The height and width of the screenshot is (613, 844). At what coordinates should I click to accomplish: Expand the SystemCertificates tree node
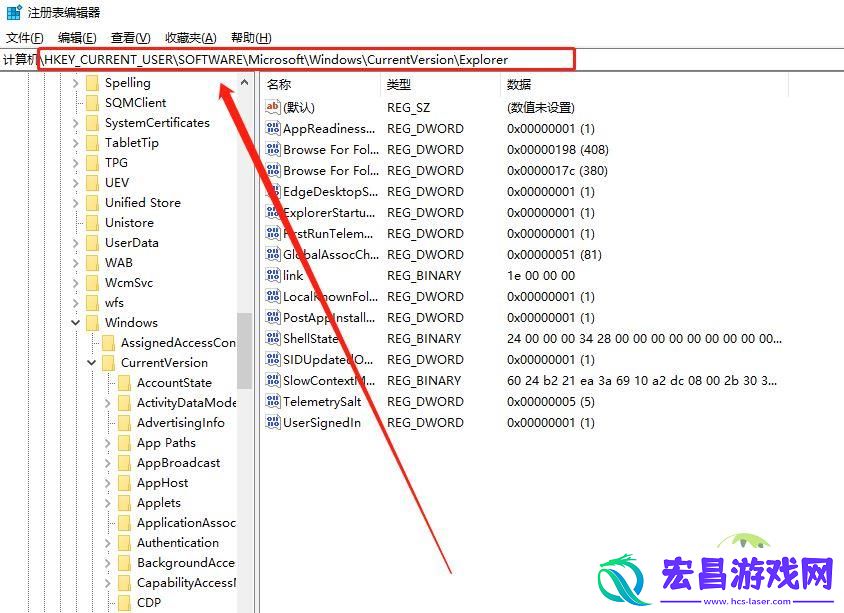coord(75,123)
